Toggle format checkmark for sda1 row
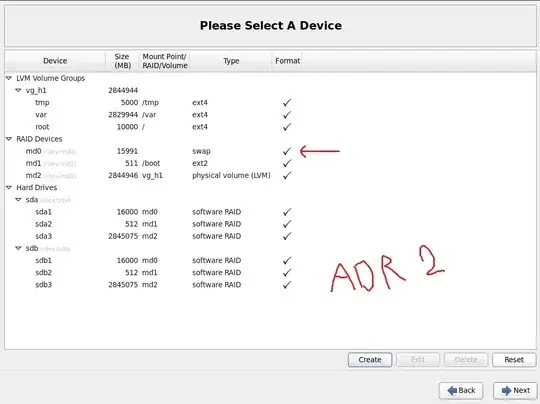 [287, 212]
